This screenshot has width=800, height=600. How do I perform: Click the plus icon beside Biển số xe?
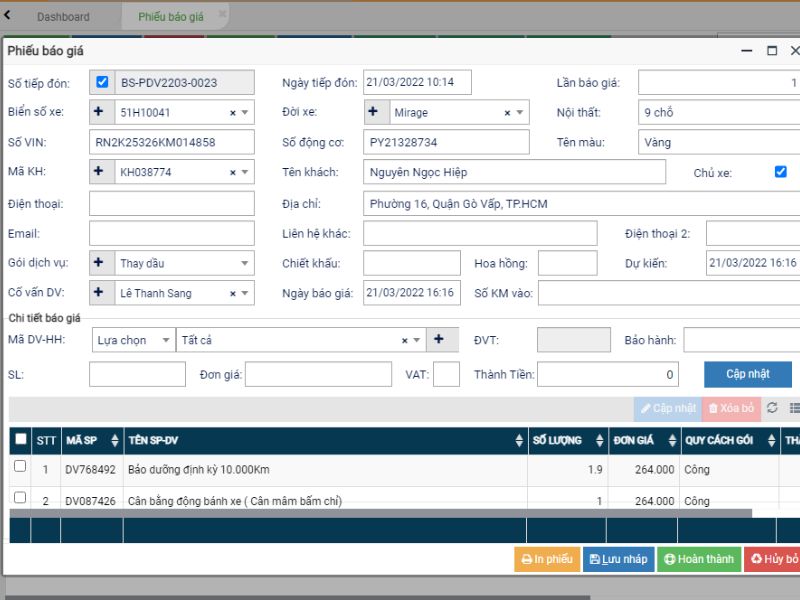pos(98,113)
